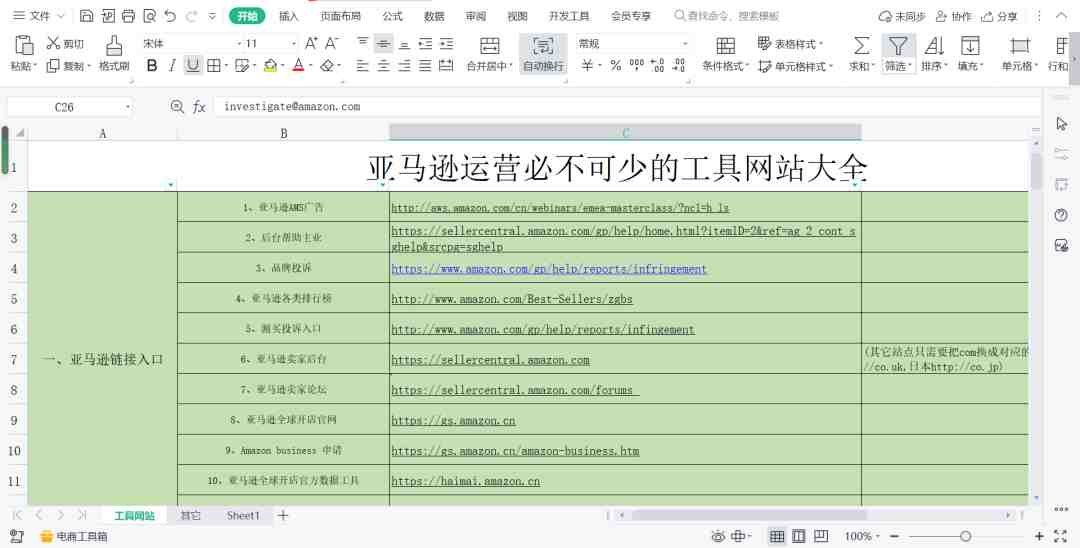Open the Insert (插入) ribbon tab

click(x=289, y=16)
